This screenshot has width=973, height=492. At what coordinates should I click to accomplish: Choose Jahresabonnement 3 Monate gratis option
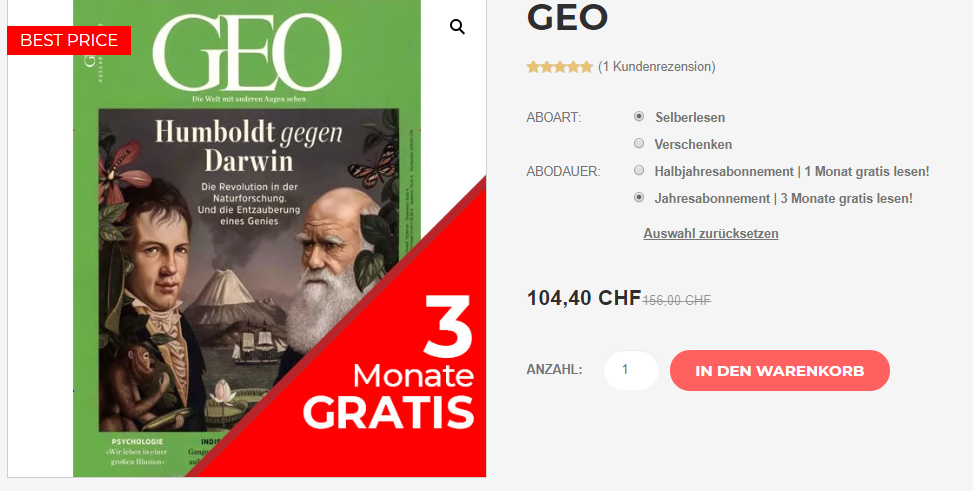(639, 197)
